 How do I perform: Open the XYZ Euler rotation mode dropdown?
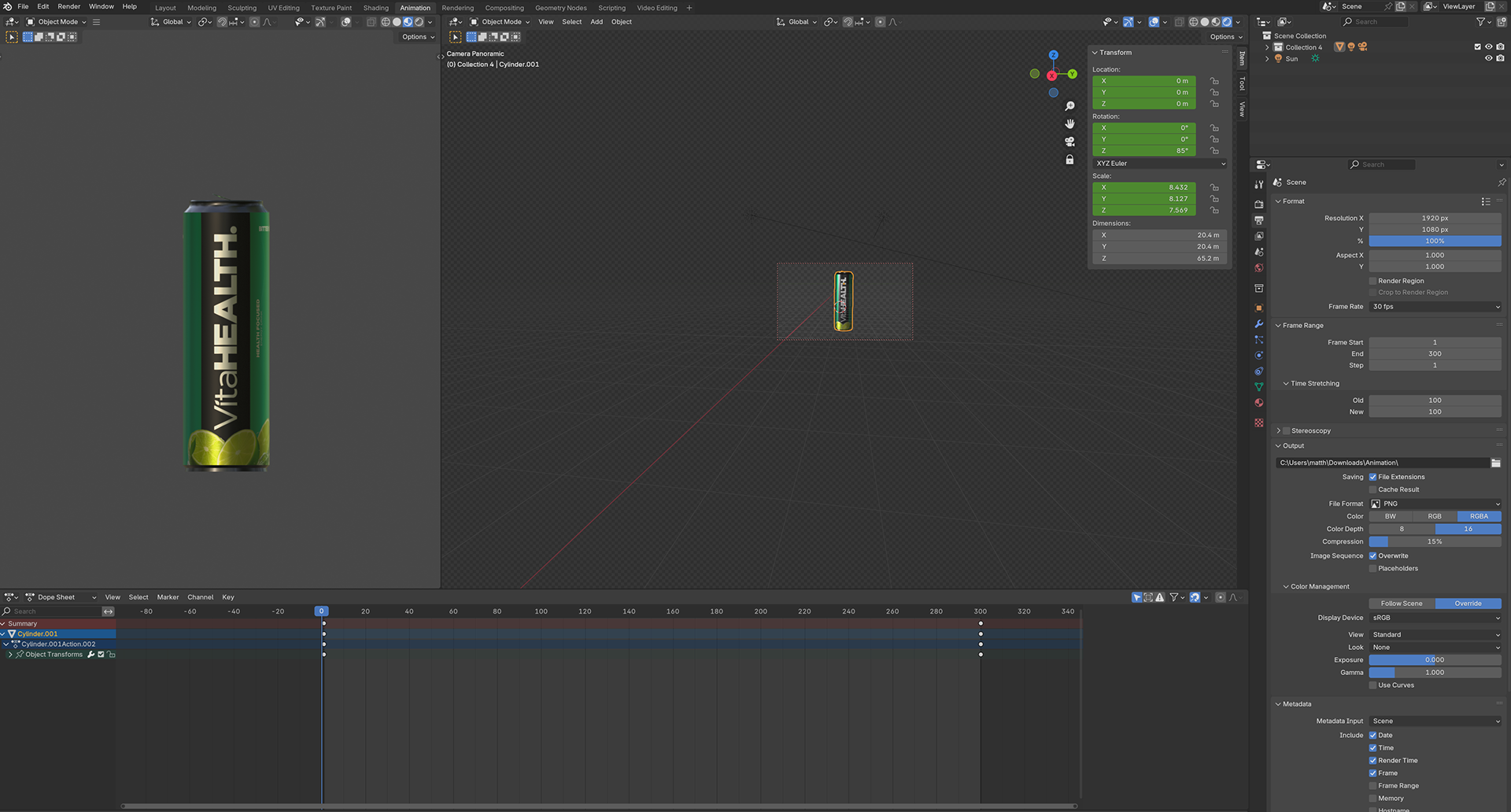[x=1160, y=164]
